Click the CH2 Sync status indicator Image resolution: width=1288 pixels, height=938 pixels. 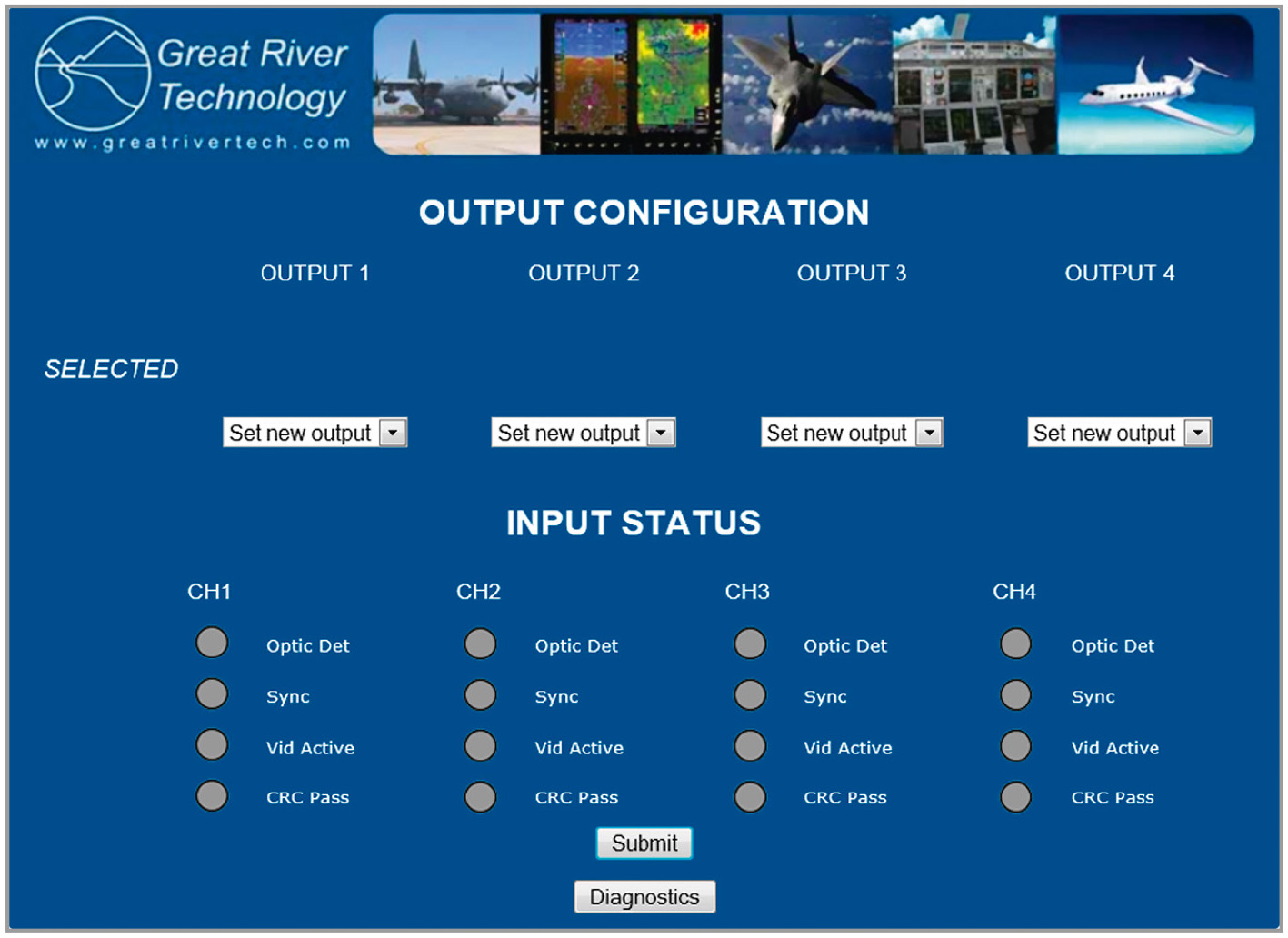click(x=481, y=694)
